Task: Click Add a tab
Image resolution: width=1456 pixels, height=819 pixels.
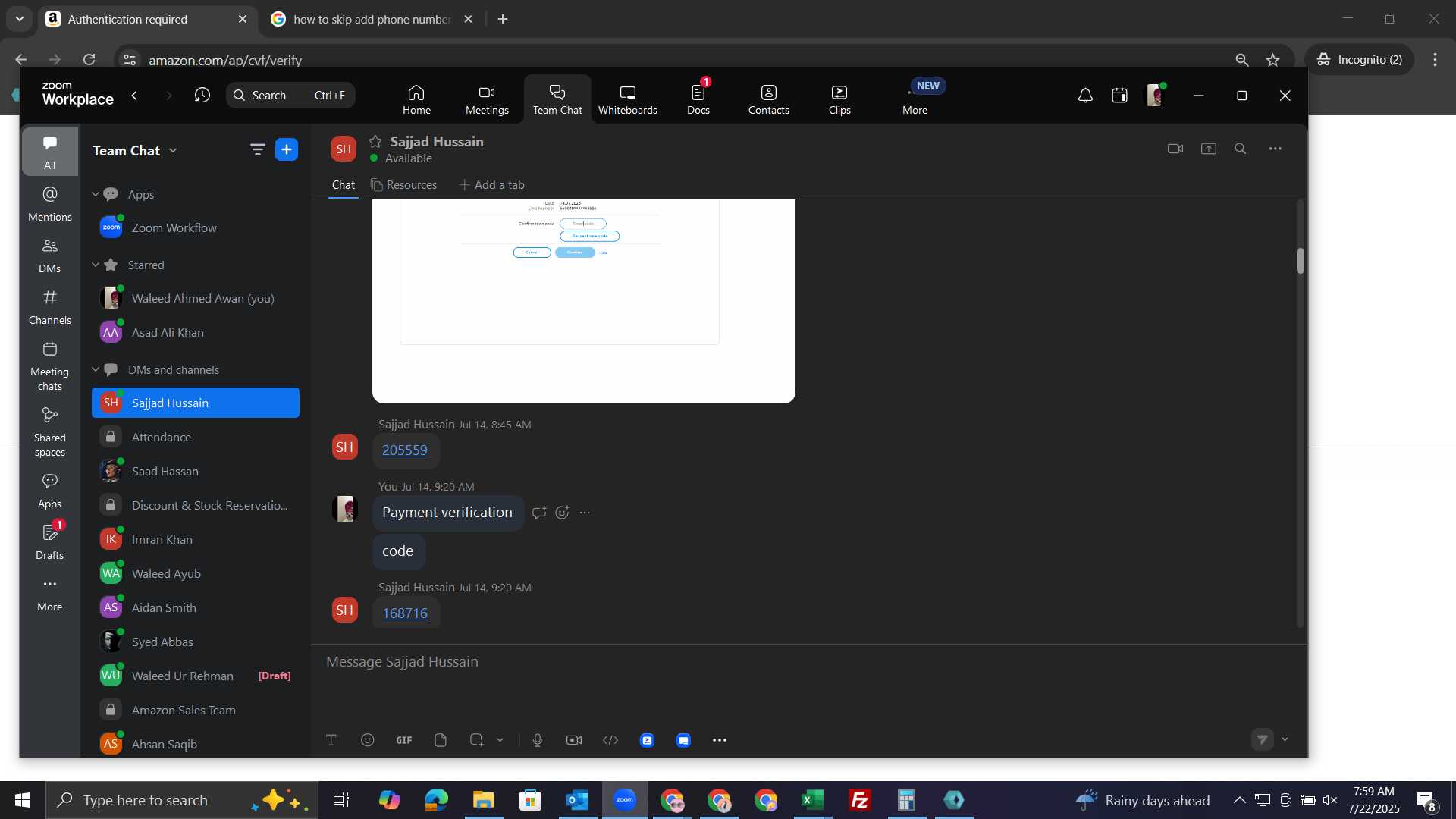Action: pos(491,185)
